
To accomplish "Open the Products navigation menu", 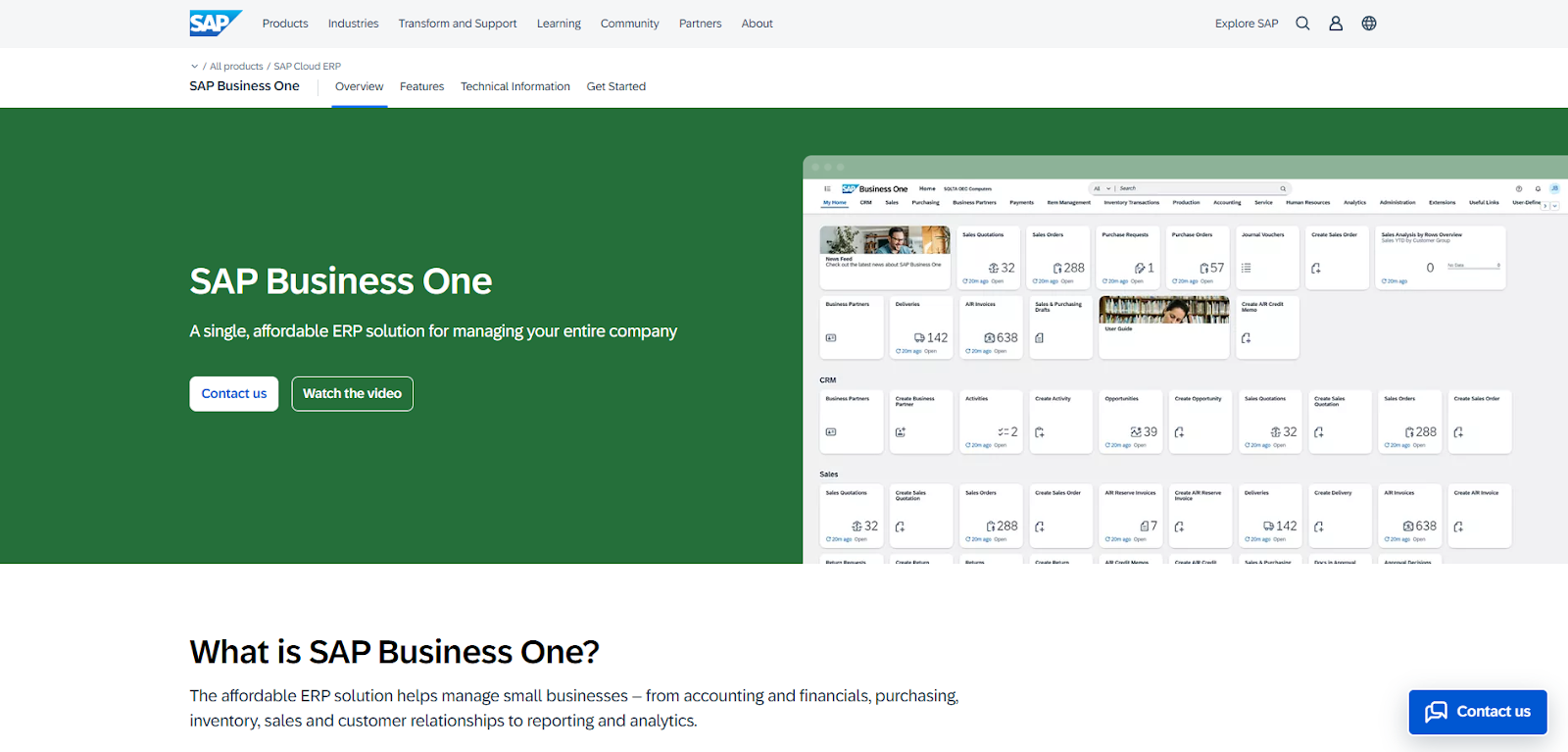I will (x=285, y=24).
